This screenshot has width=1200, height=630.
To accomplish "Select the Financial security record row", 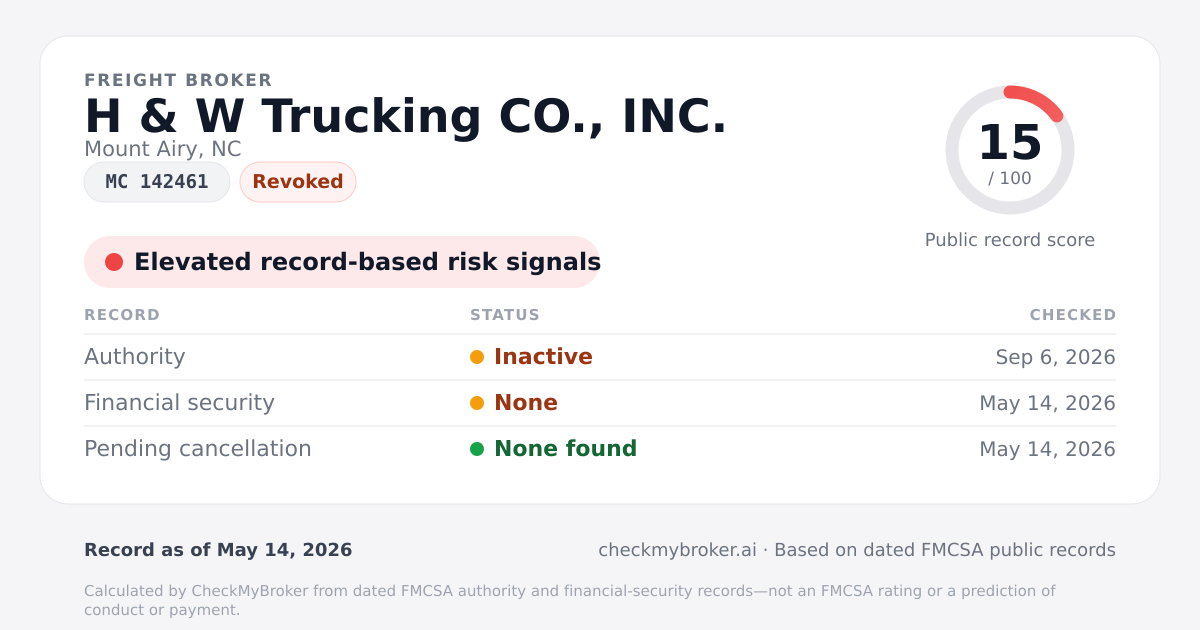I will (x=600, y=403).
